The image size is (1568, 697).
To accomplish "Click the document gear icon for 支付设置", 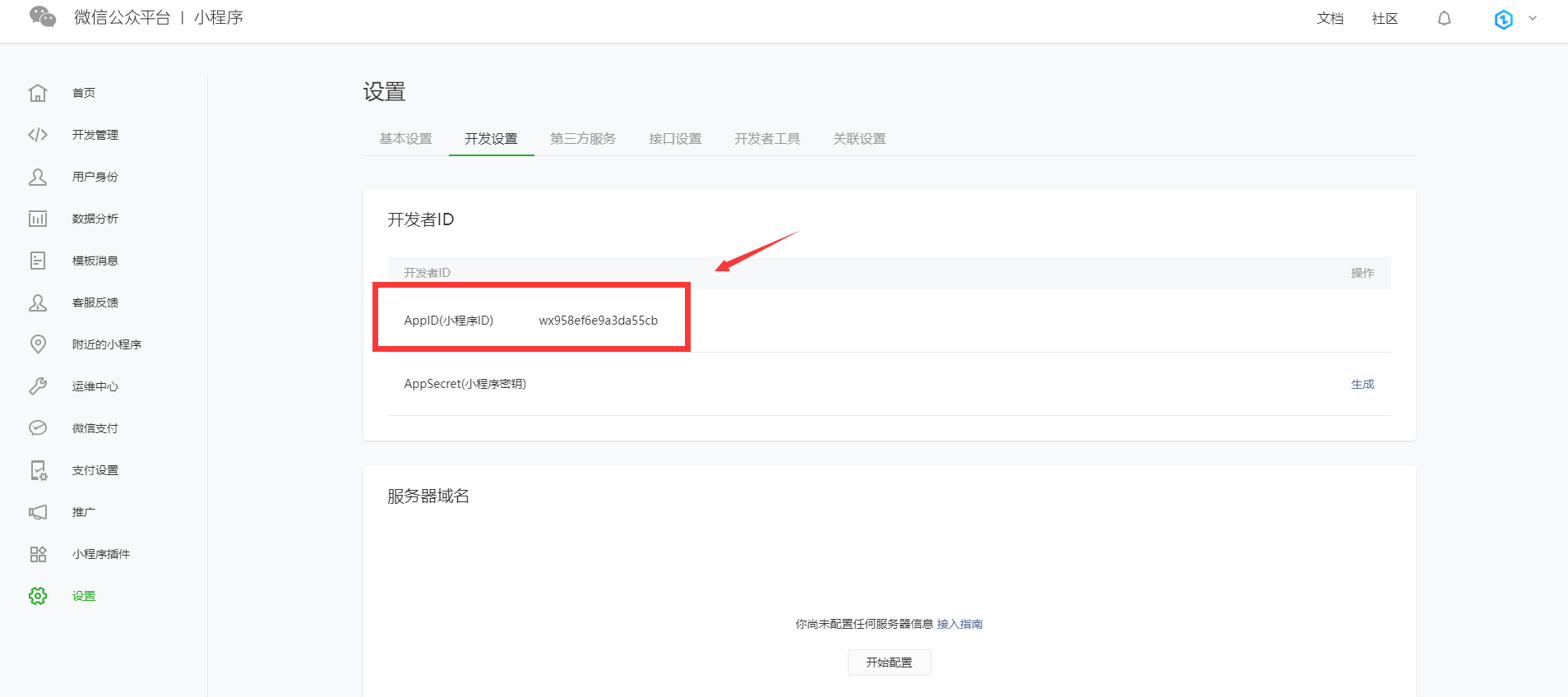I will click(x=39, y=470).
